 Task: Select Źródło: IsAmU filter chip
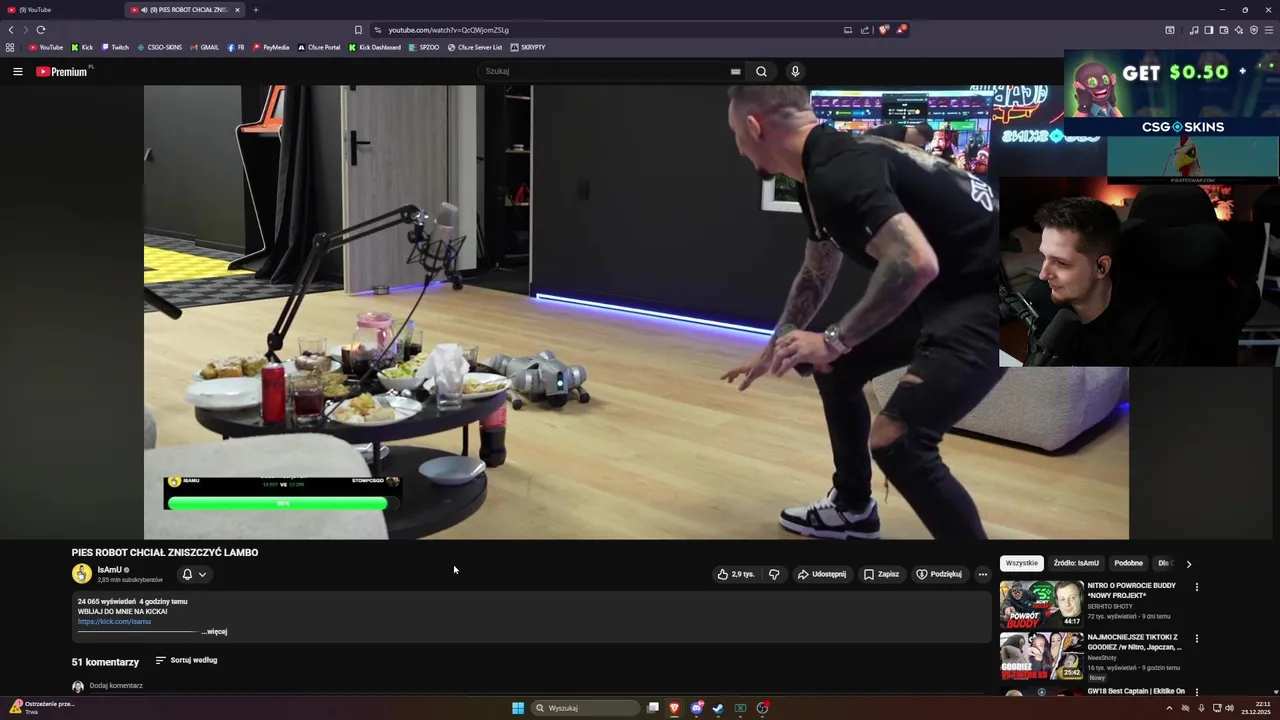(x=1076, y=563)
